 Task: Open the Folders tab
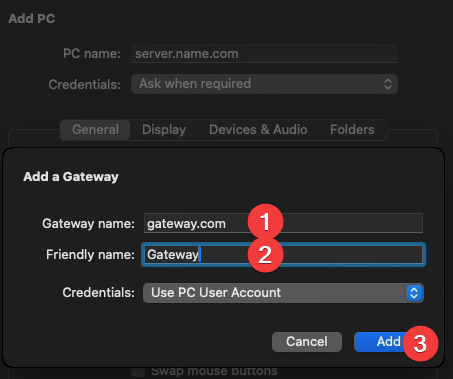click(x=352, y=130)
